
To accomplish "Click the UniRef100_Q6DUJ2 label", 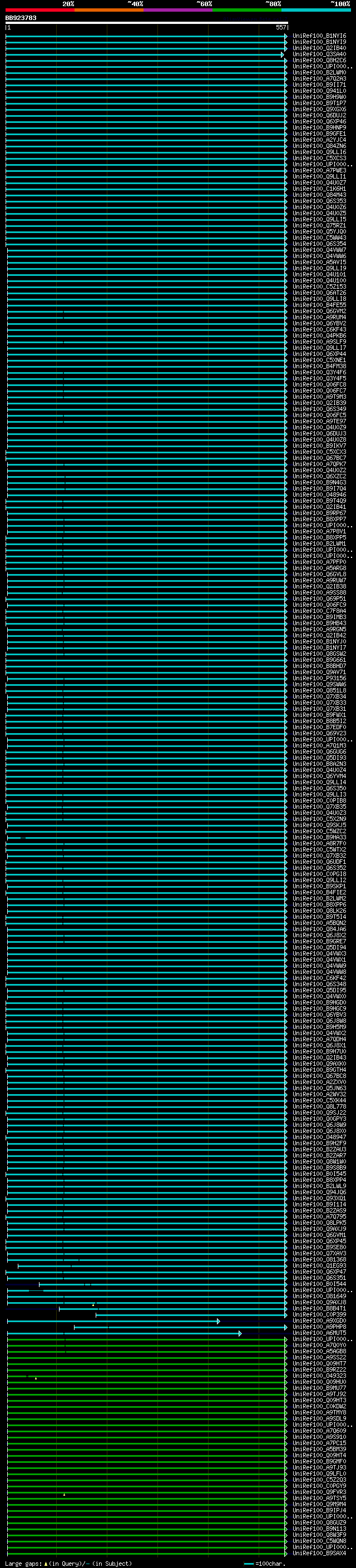I will [x=319, y=115].
